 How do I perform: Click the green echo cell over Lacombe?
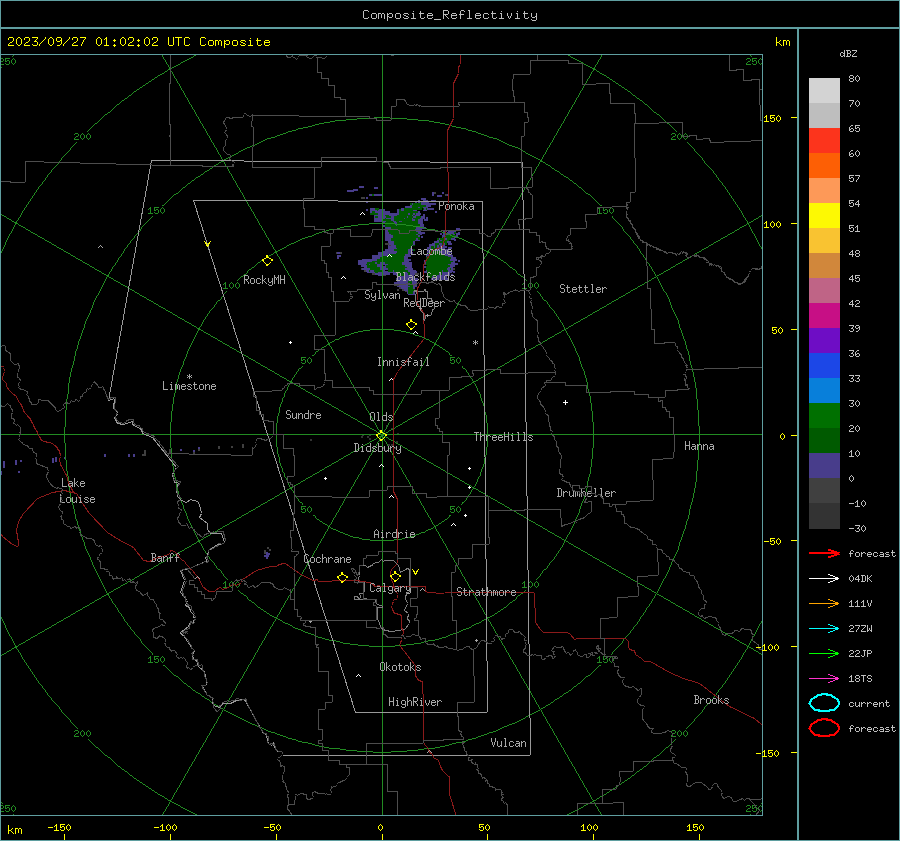439,264
